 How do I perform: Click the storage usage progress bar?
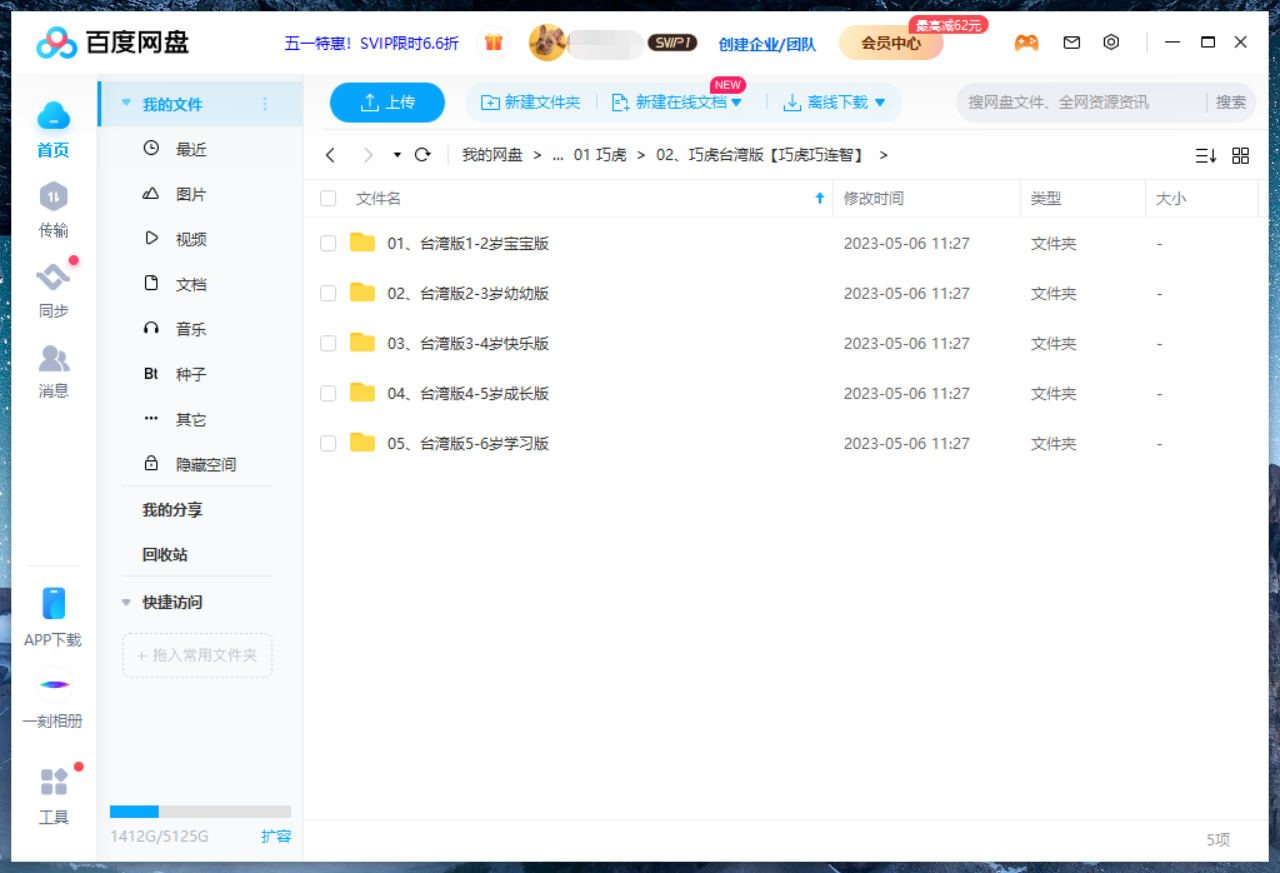(x=200, y=811)
